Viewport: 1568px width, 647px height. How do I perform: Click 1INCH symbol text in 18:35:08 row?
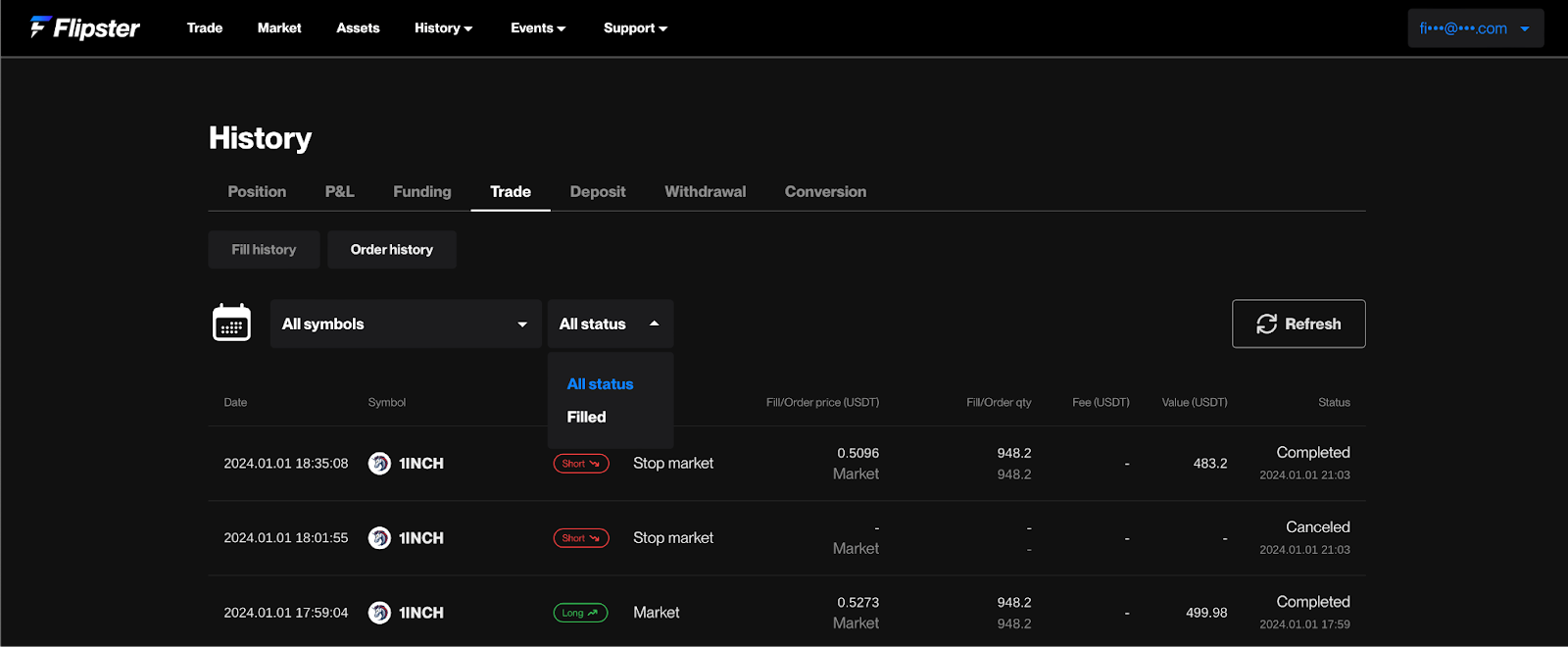[421, 463]
